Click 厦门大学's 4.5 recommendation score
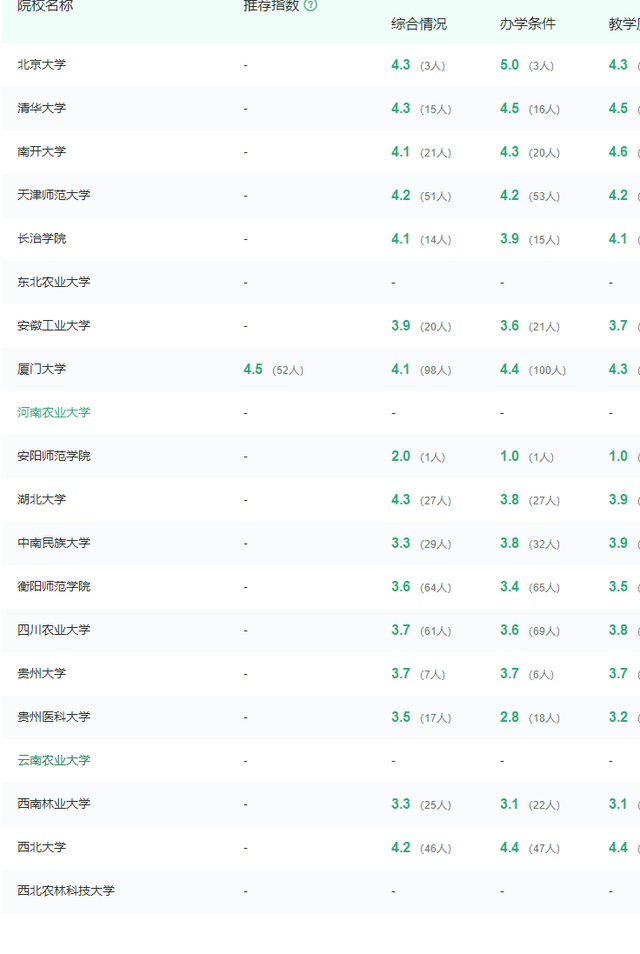640x954 pixels. (x=253, y=369)
